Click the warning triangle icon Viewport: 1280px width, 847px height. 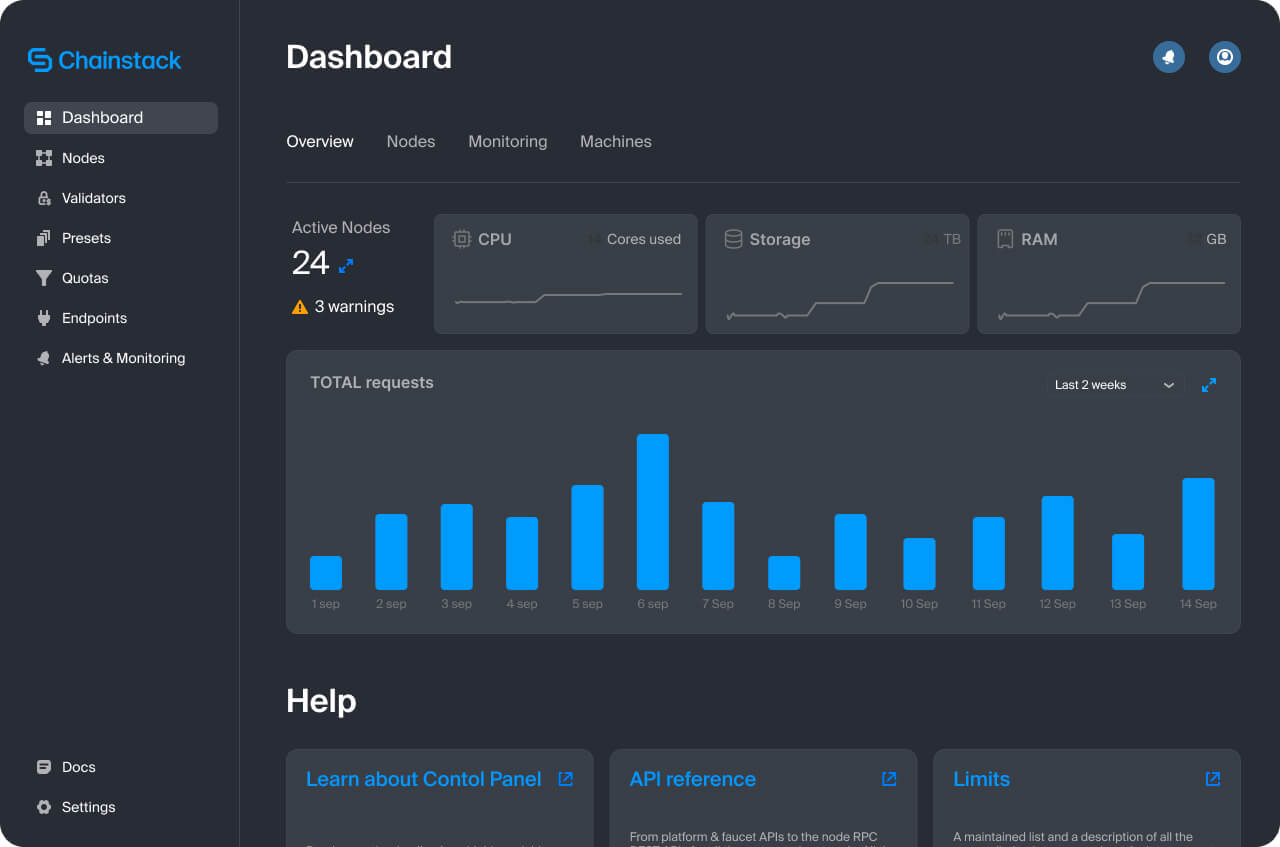(300, 307)
